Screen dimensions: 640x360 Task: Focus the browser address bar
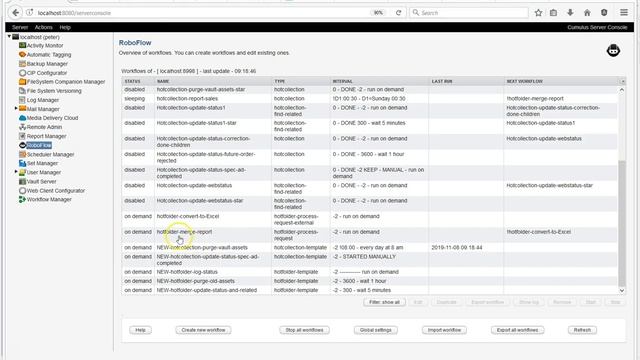pos(200,13)
